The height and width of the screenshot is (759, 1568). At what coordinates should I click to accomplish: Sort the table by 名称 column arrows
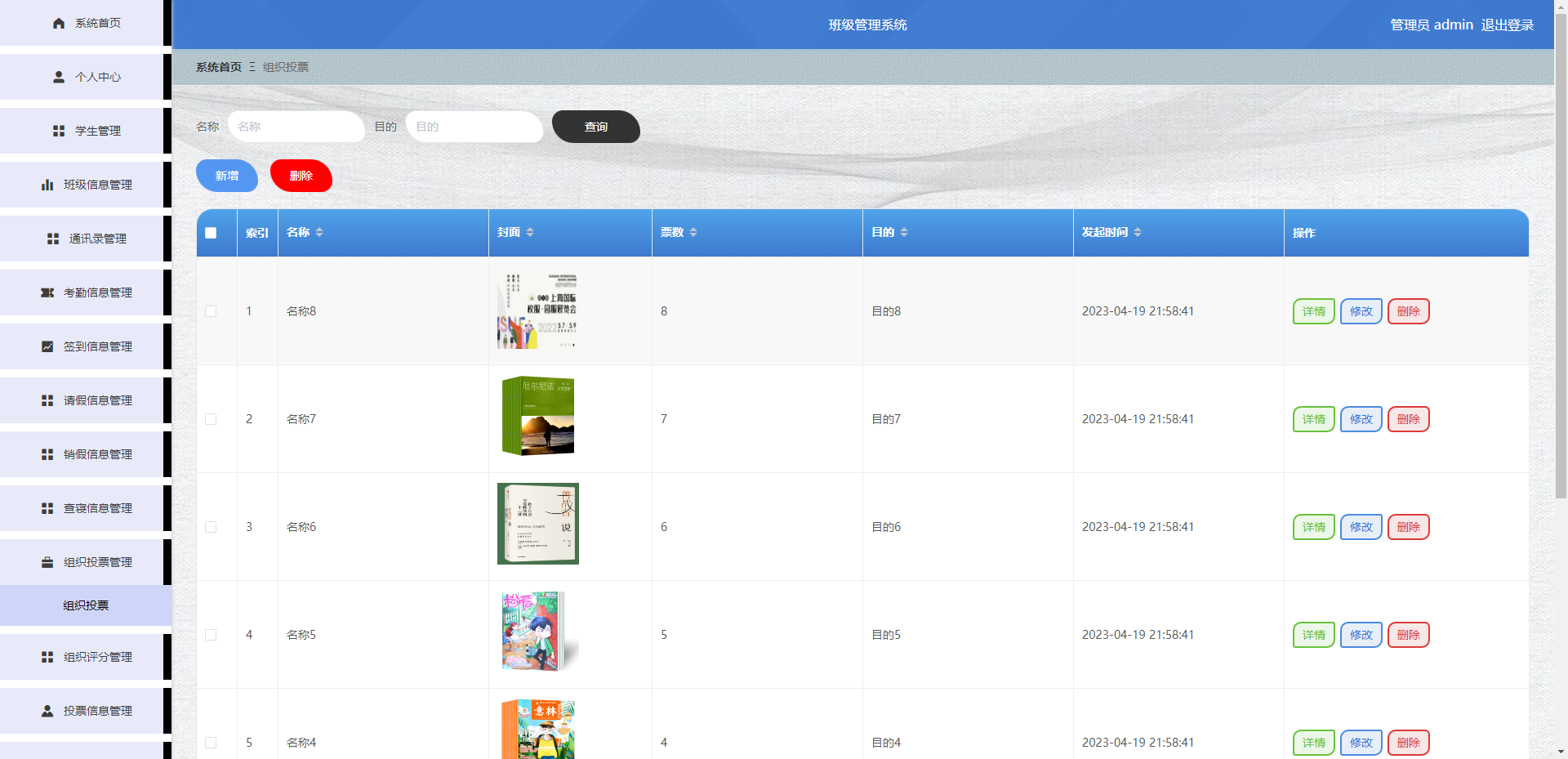click(319, 233)
